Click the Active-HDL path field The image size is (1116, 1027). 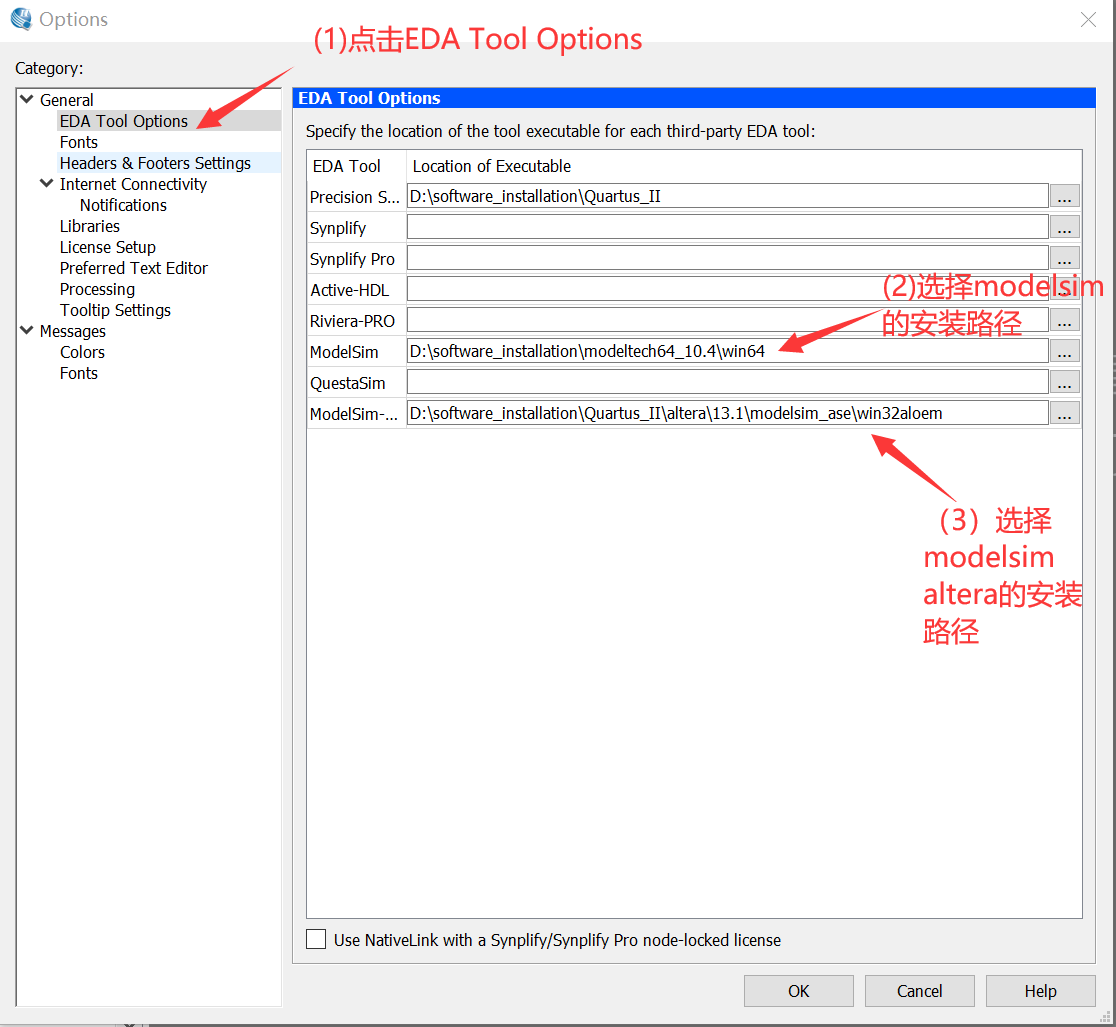click(x=727, y=289)
